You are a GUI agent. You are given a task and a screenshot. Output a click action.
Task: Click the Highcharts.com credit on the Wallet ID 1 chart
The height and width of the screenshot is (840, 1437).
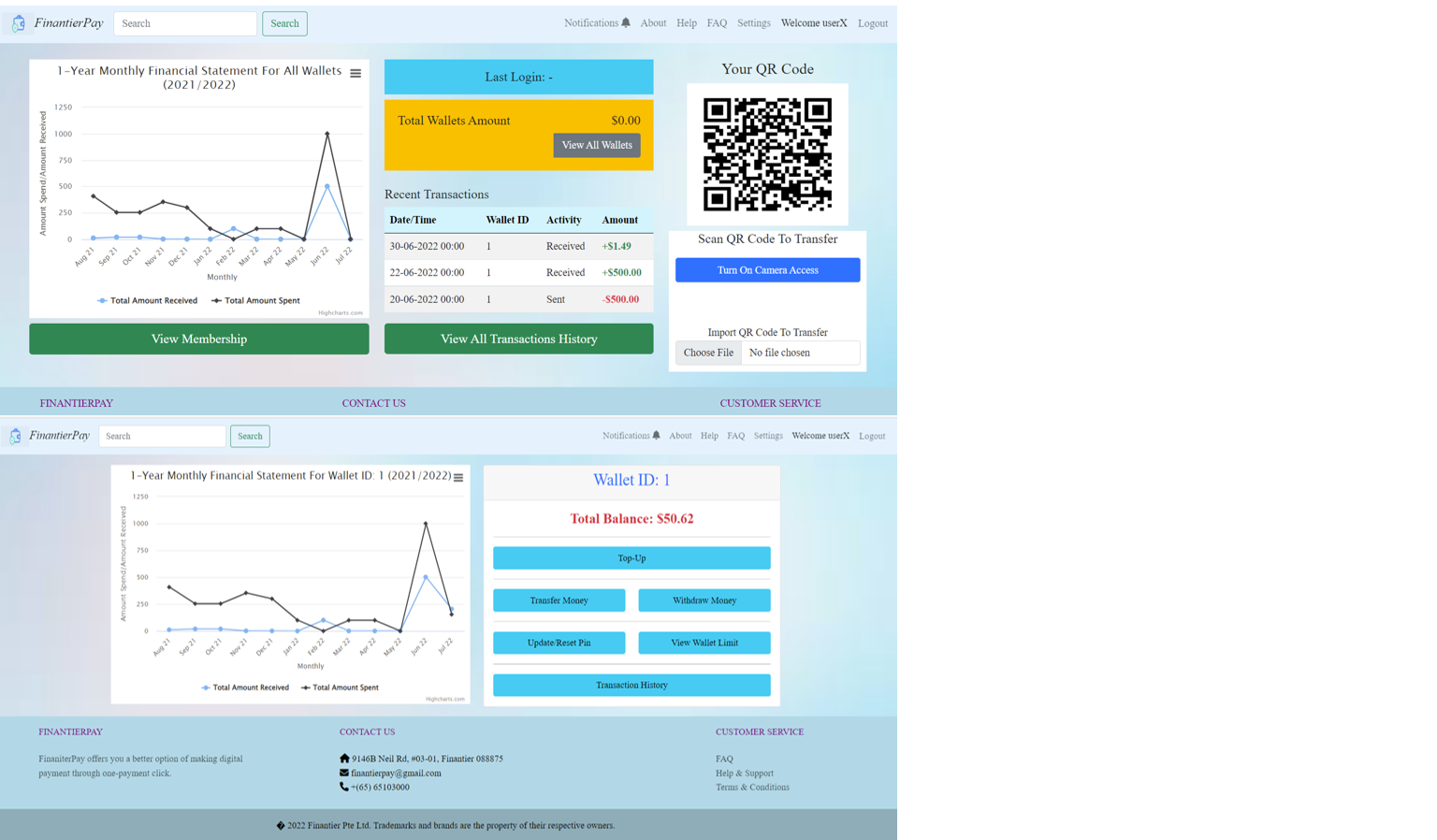pos(445,699)
